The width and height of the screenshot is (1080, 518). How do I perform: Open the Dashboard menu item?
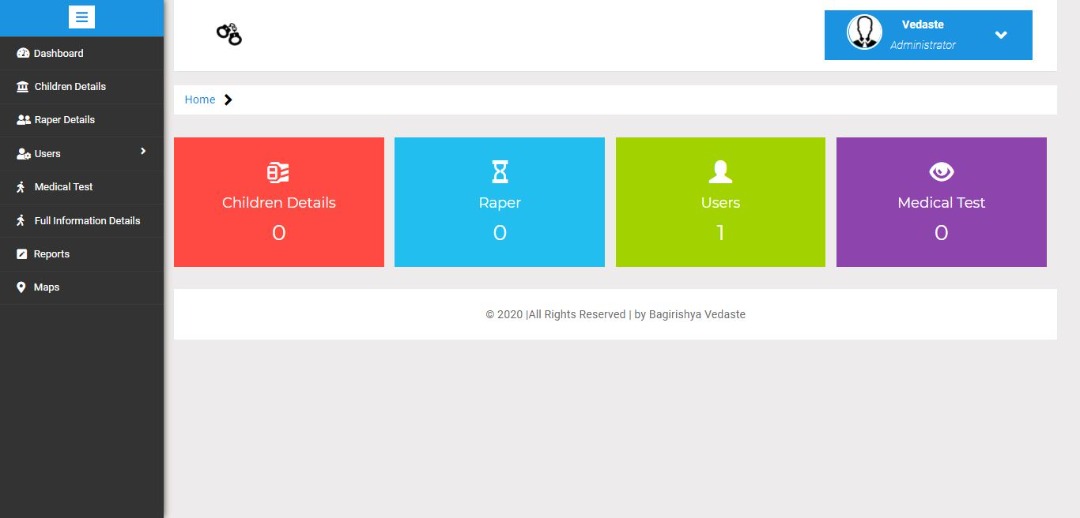pyautogui.click(x=82, y=53)
